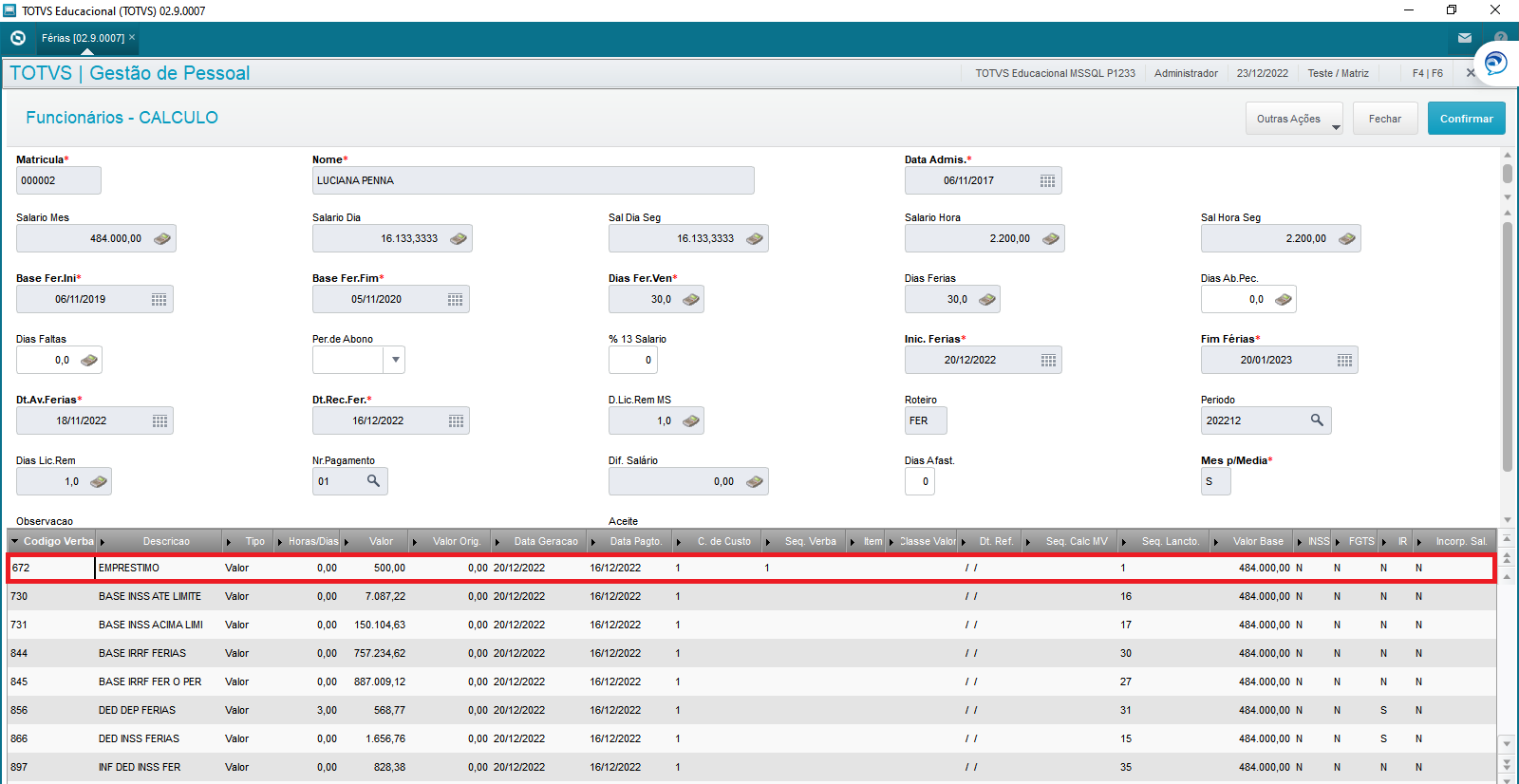This screenshot has width=1519, height=784.
Task: Click the % 13 Salario input field
Action: [x=632, y=360]
